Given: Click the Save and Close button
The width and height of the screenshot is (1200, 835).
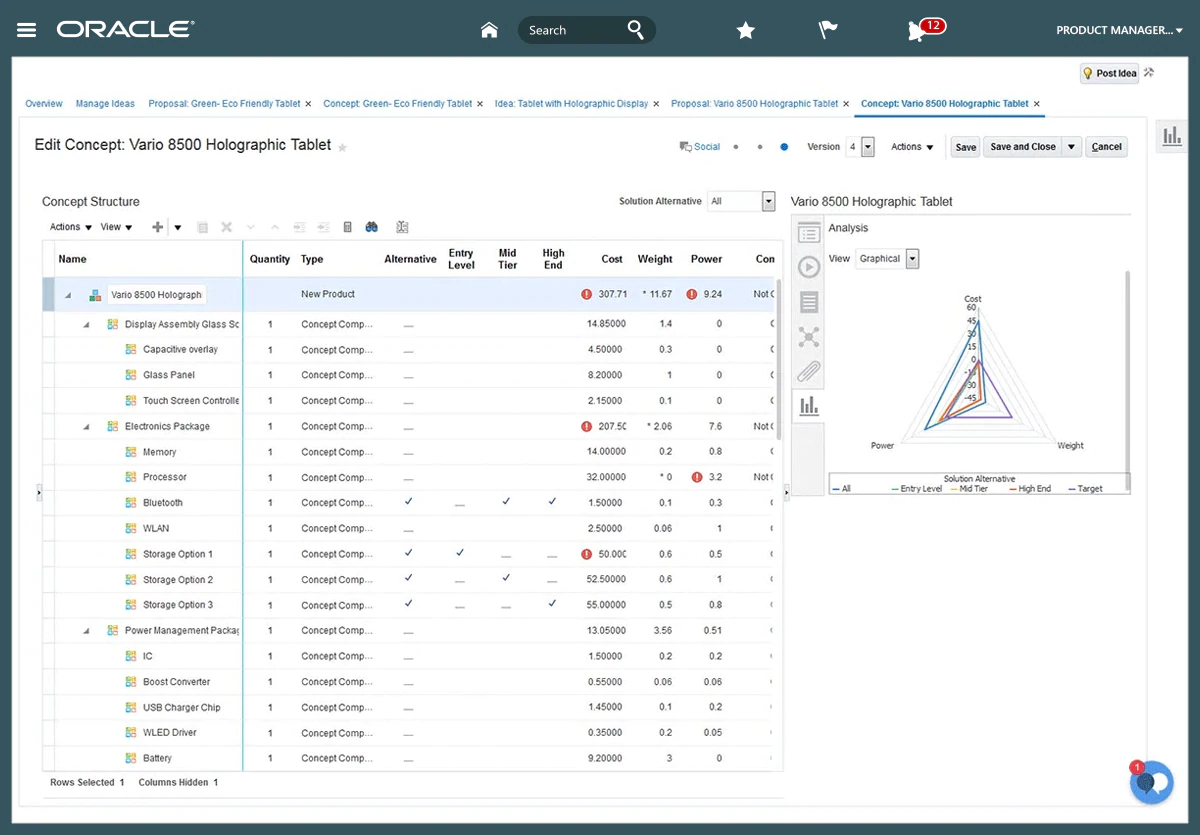Looking at the screenshot, I should click(1022, 147).
